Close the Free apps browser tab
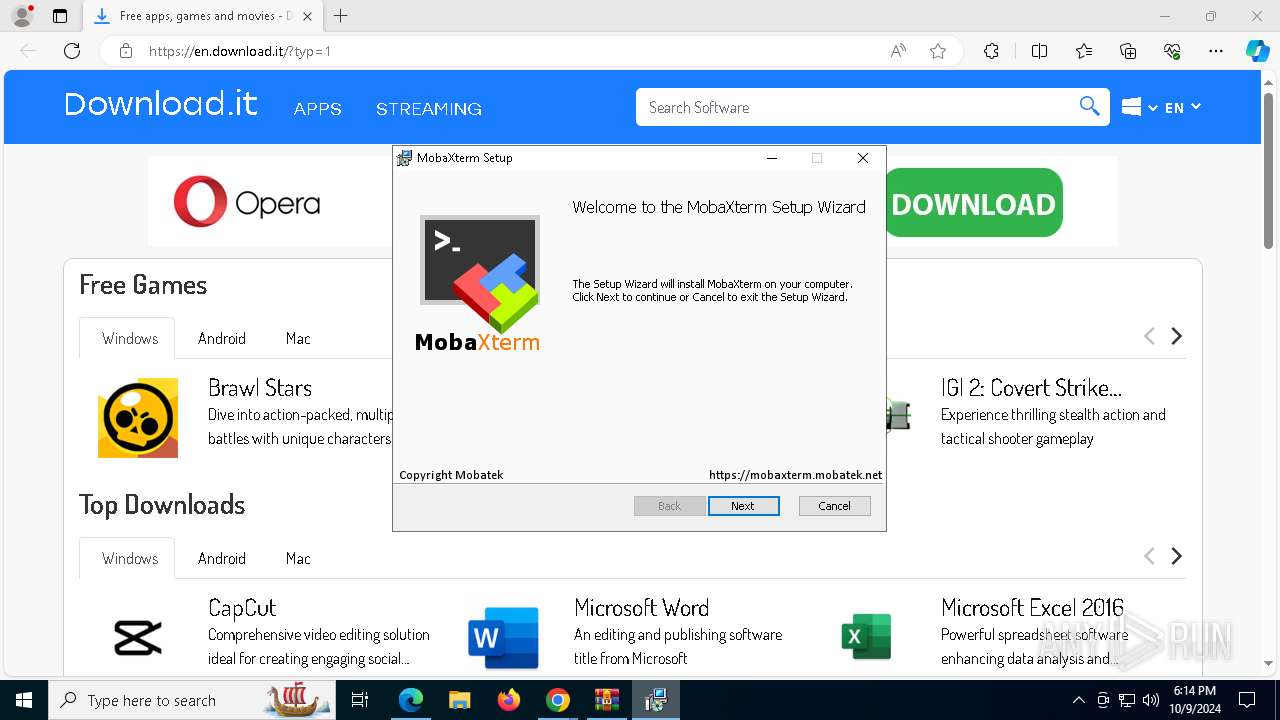1280x720 pixels. 307,16
